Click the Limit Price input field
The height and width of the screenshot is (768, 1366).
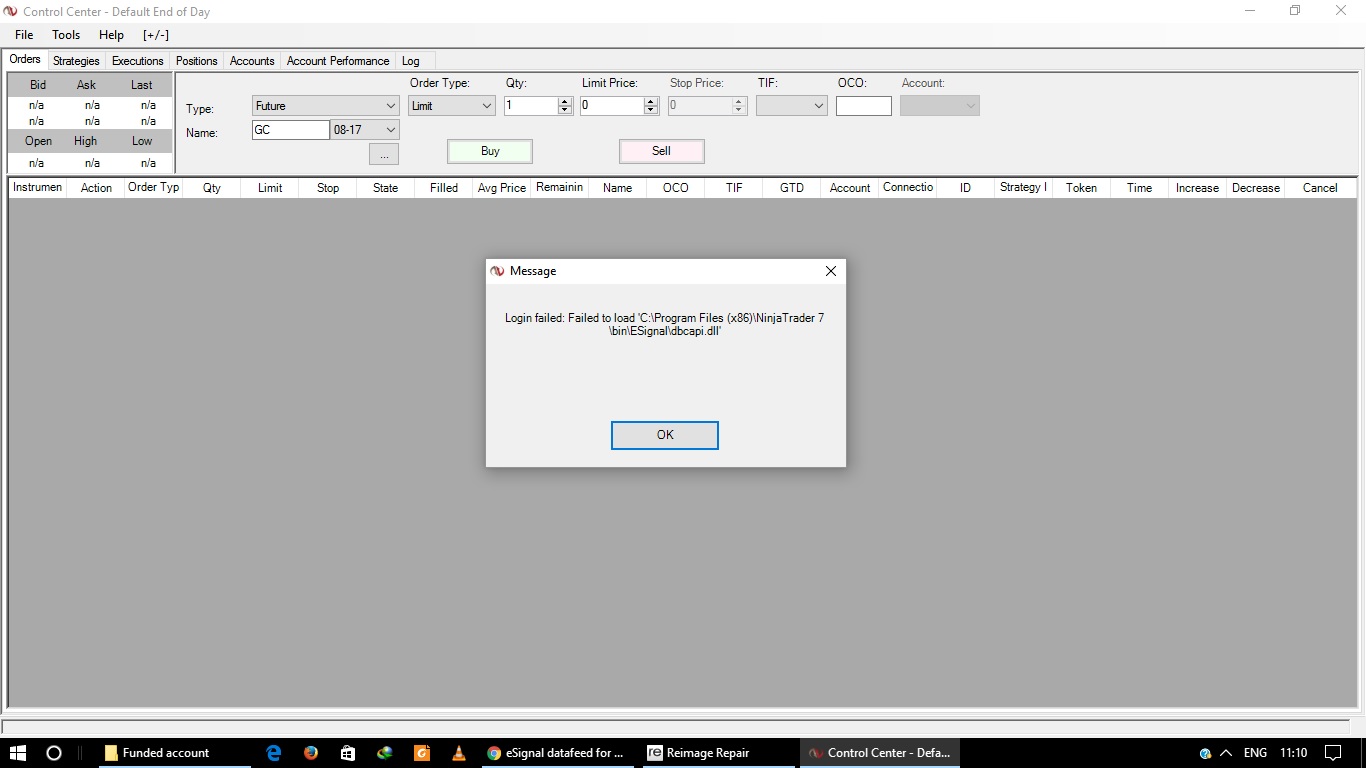612,105
